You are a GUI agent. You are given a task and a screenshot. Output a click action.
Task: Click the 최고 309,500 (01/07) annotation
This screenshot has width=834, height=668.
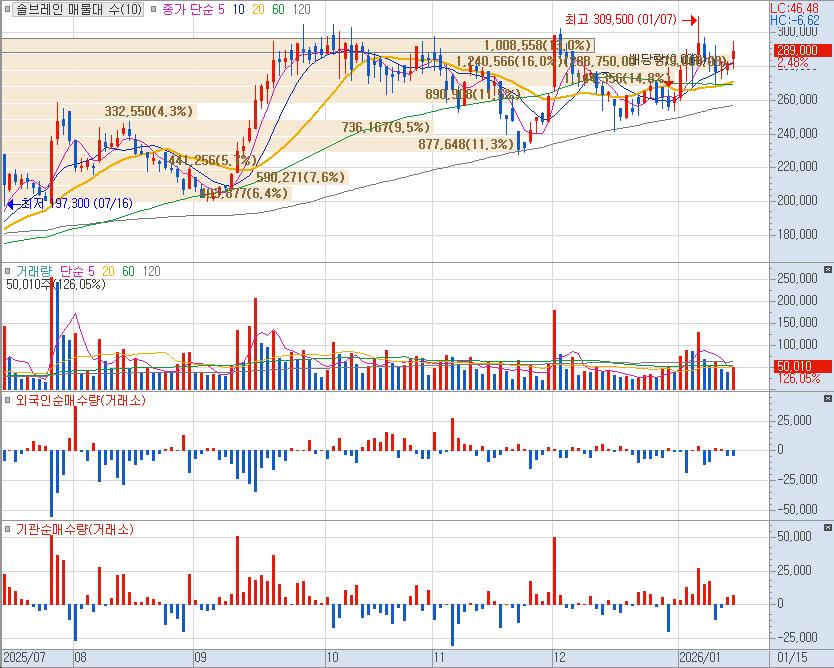pyautogui.click(x=620, y=19)
